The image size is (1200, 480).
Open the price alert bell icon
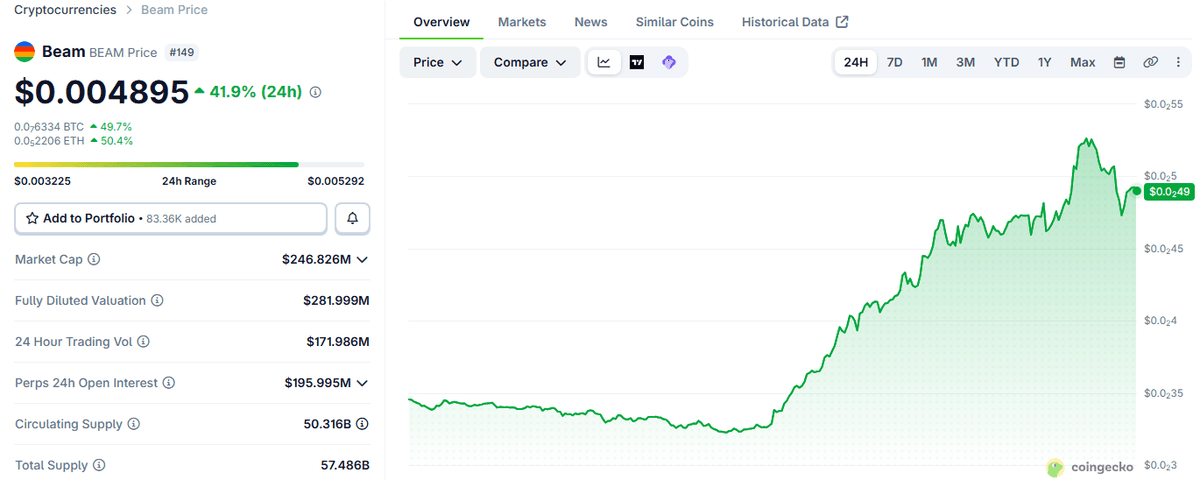353,218
